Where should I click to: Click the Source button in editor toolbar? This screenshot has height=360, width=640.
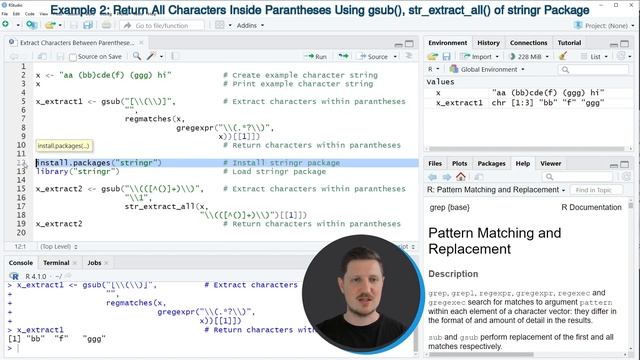374,56
